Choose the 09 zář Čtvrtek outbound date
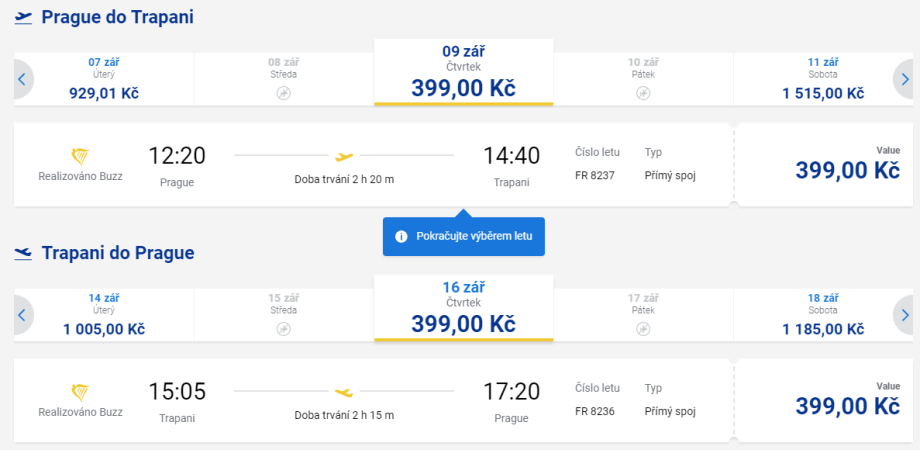920x450 pixels. (463, 72)
